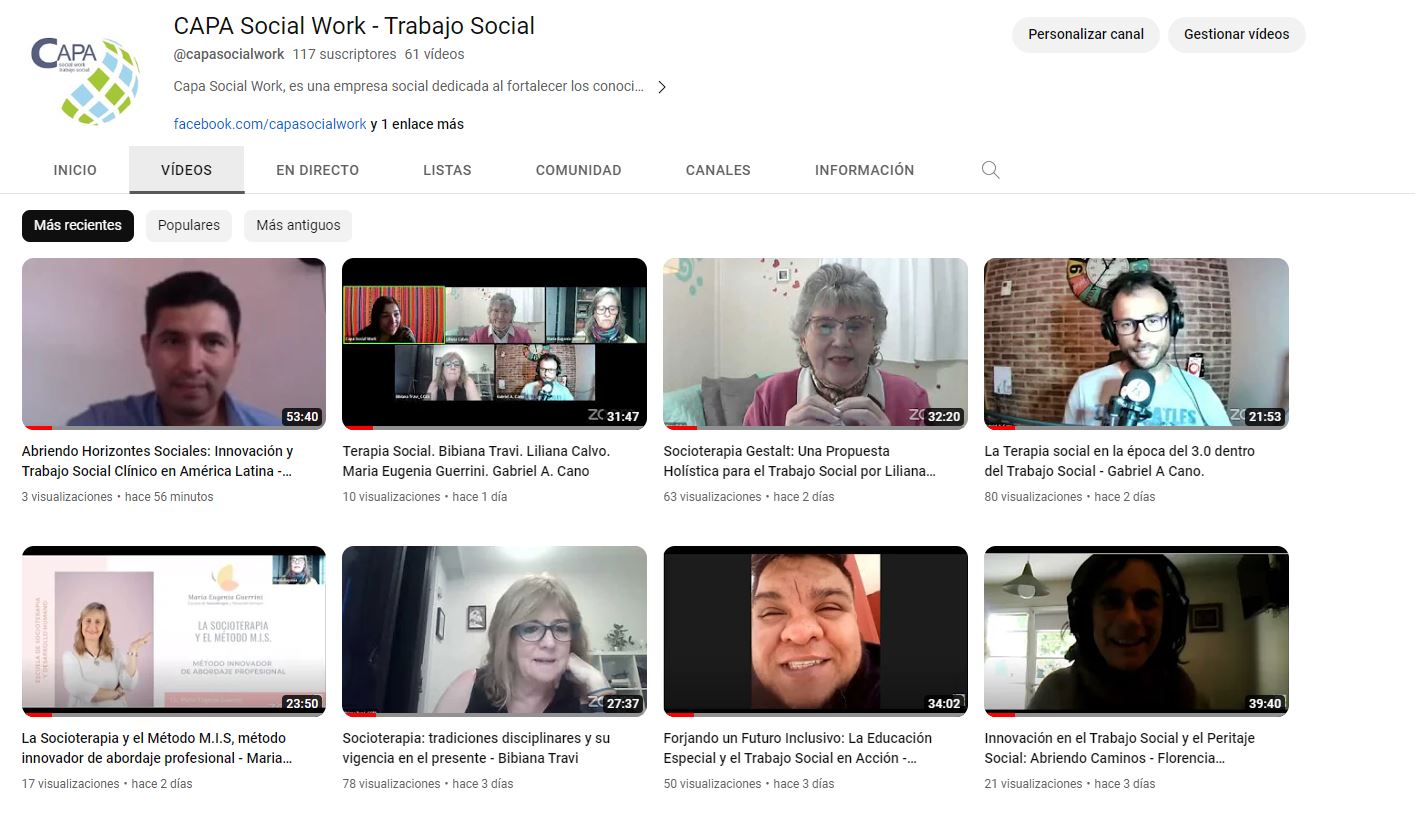
Task: Click the channel name 'CAPA Social Work - Trabajo Social'
Action: coord(354,26)
